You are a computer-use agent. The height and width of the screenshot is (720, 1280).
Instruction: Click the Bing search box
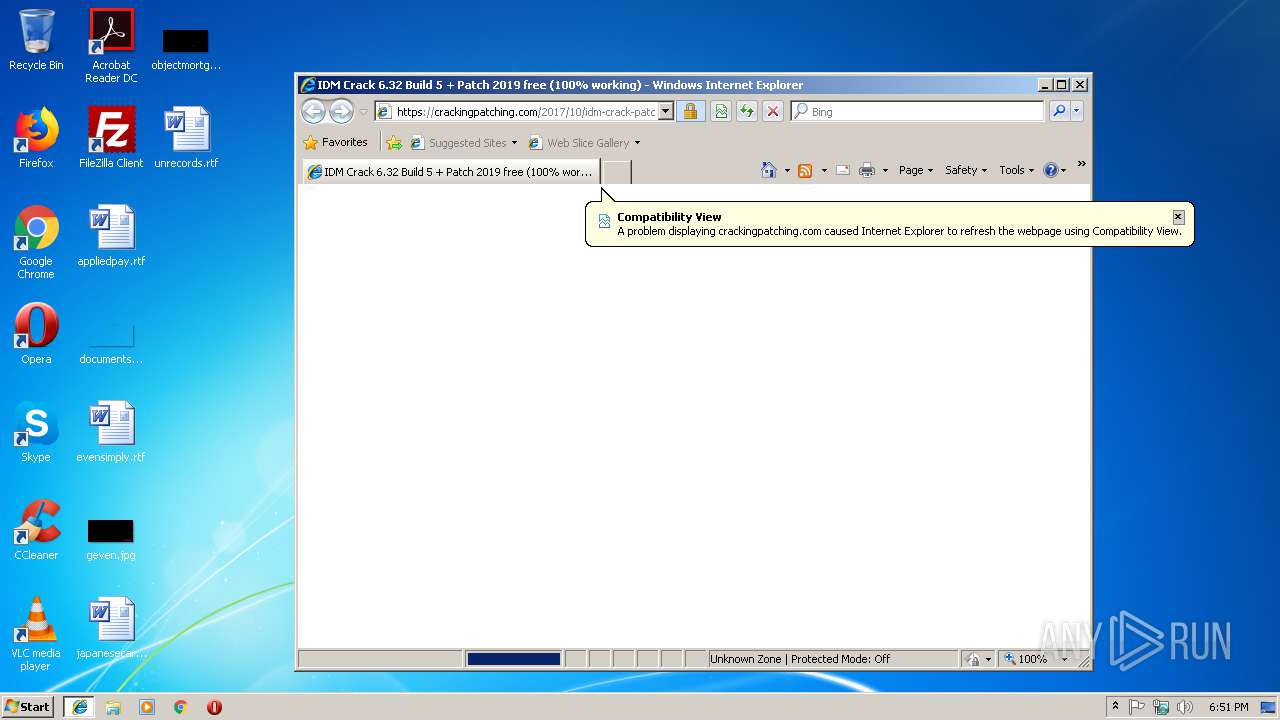point(917,112)
